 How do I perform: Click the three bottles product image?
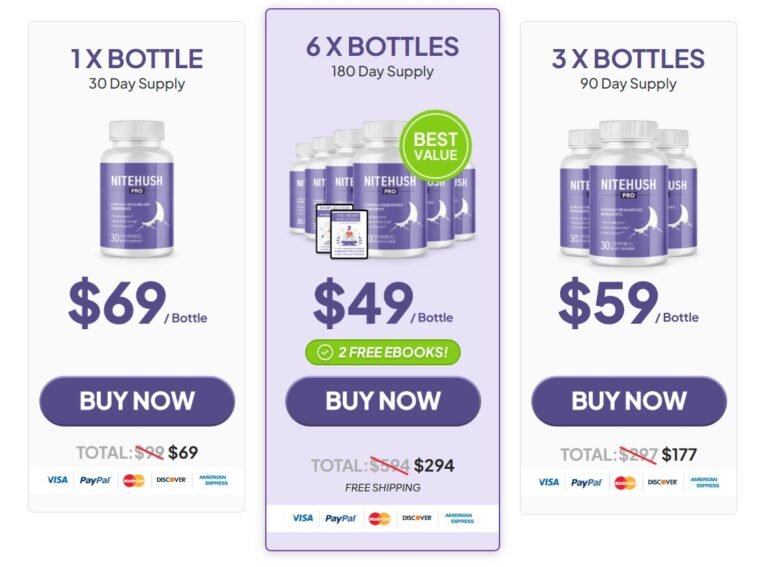click(x=628, y=192)
